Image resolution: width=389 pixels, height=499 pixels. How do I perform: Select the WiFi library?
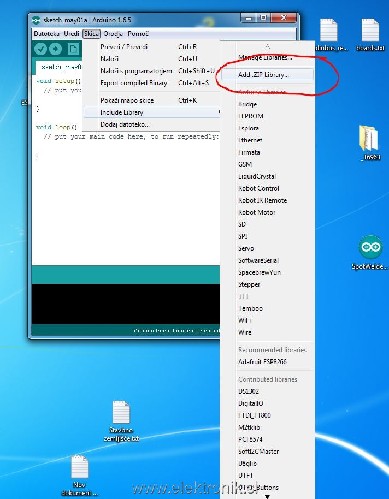coord(244,320)
